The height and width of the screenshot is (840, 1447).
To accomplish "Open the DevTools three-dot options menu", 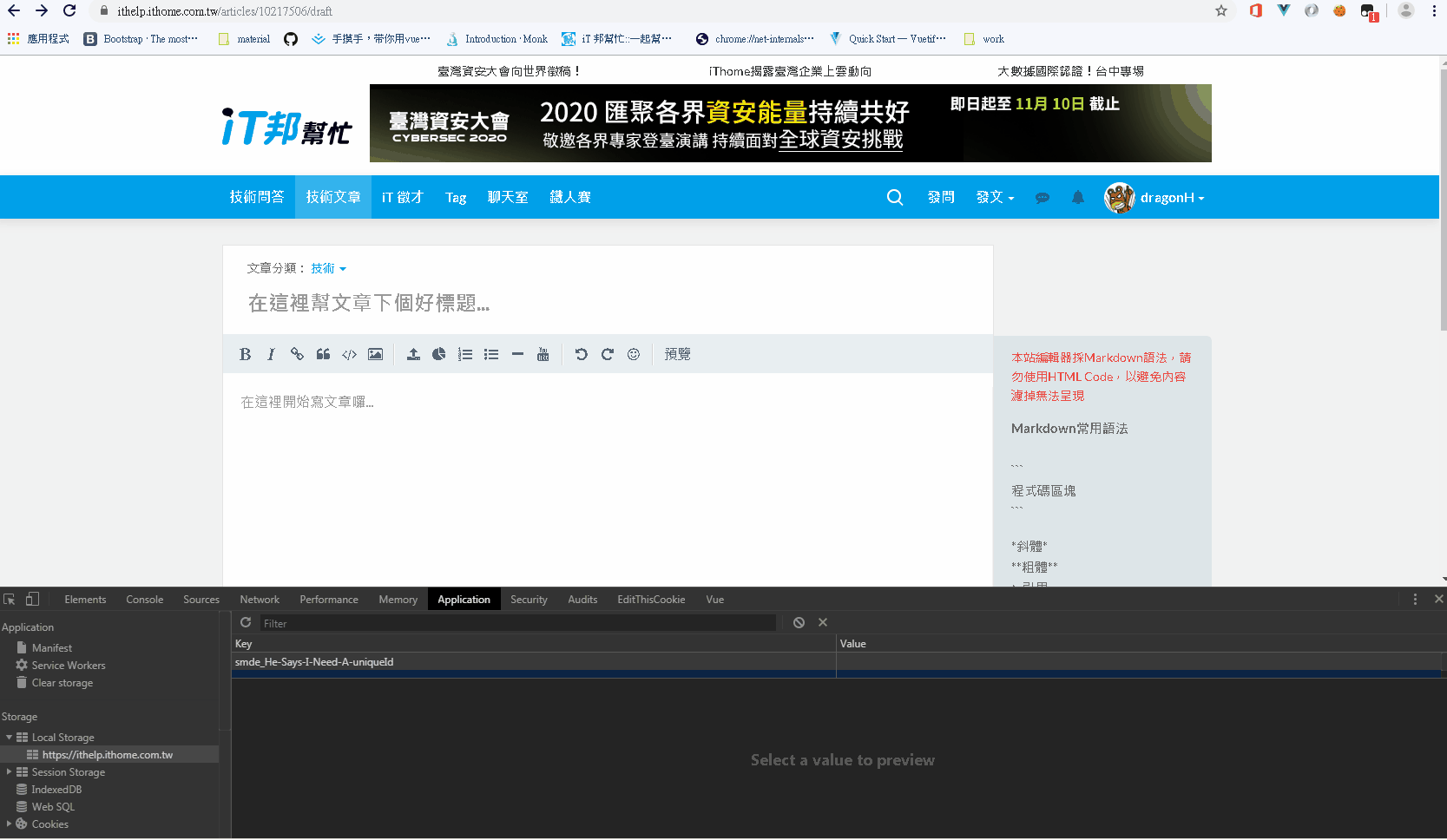I will (1415, 599).
